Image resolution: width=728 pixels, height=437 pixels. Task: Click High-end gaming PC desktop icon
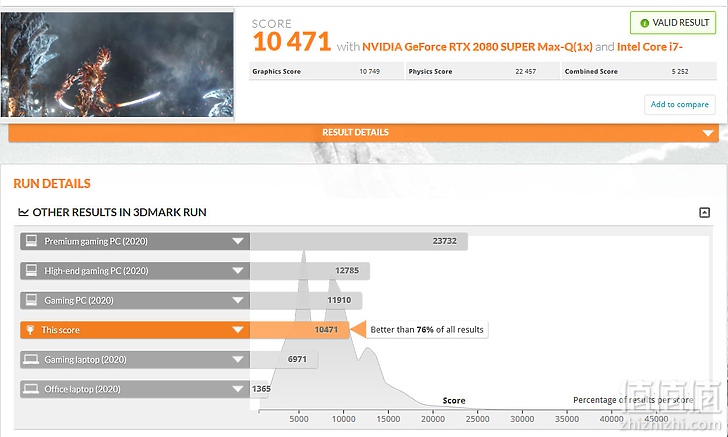click(31, 270)
